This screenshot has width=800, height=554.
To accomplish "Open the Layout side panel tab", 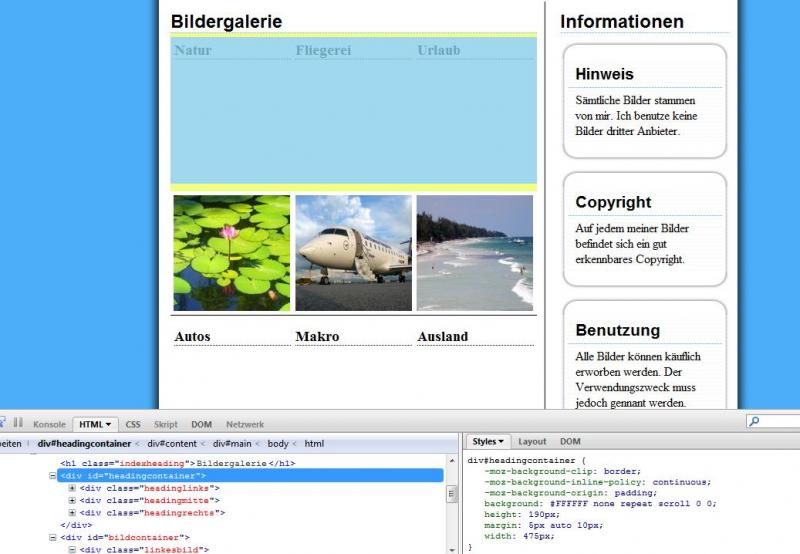I will pyautogui.click(x=532, y=441).
